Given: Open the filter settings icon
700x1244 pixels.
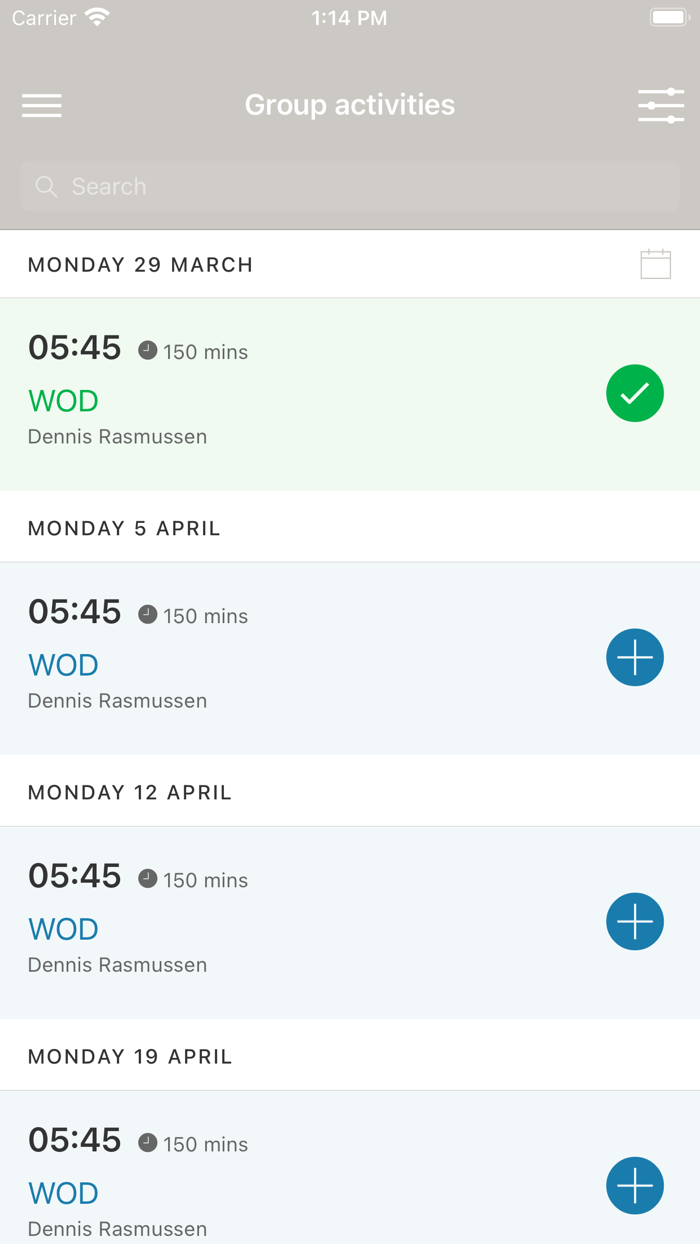Looking at the screenshot, I should point(661,105).
